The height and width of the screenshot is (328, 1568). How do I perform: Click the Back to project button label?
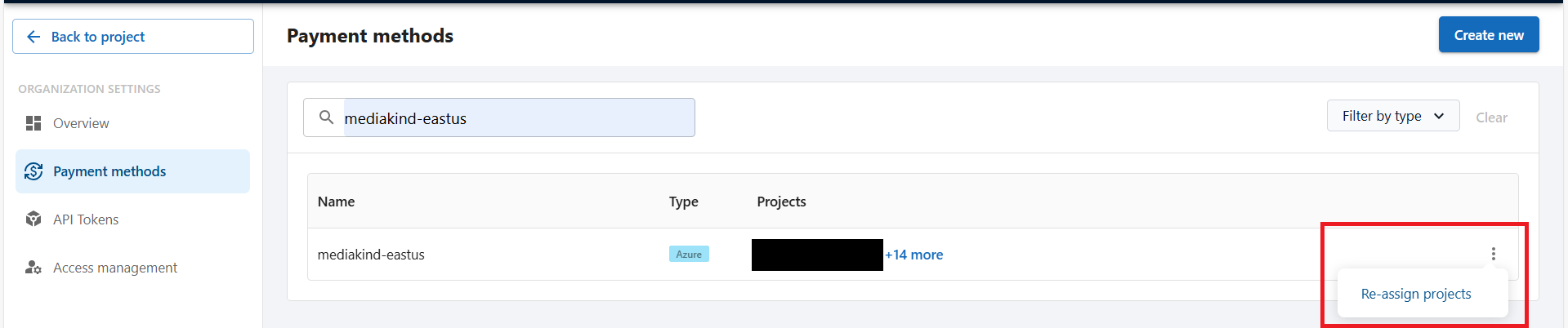[98, 37]
